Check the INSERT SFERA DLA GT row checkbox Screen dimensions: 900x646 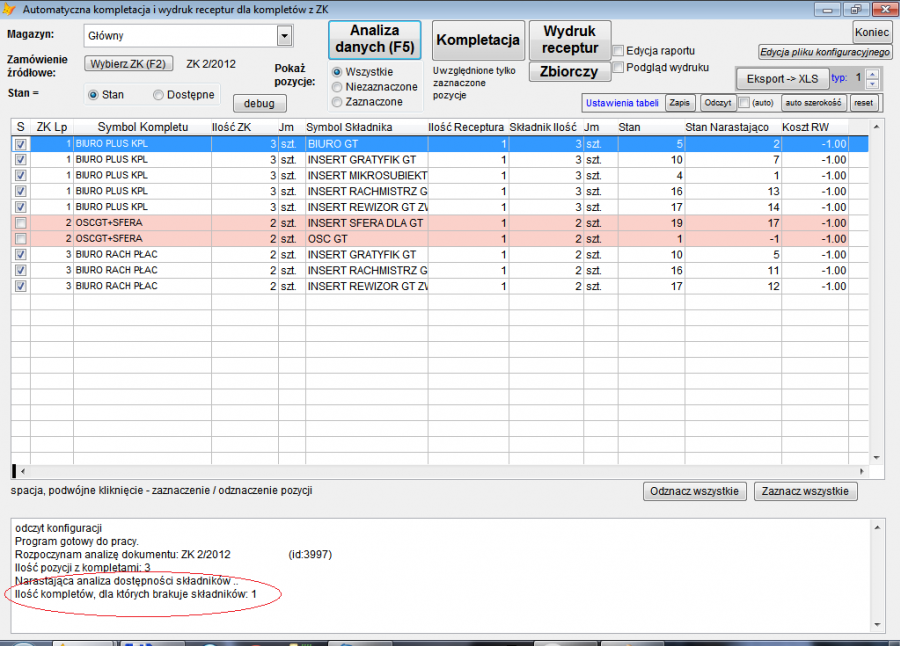click(x=21, y=223)
